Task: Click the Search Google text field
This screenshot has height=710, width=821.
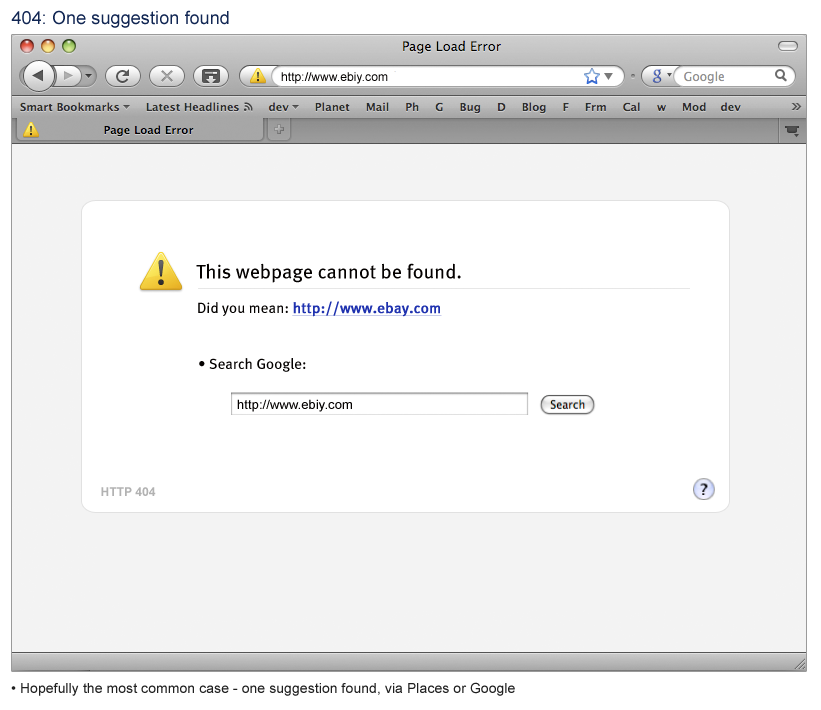Action: (379, 404)
